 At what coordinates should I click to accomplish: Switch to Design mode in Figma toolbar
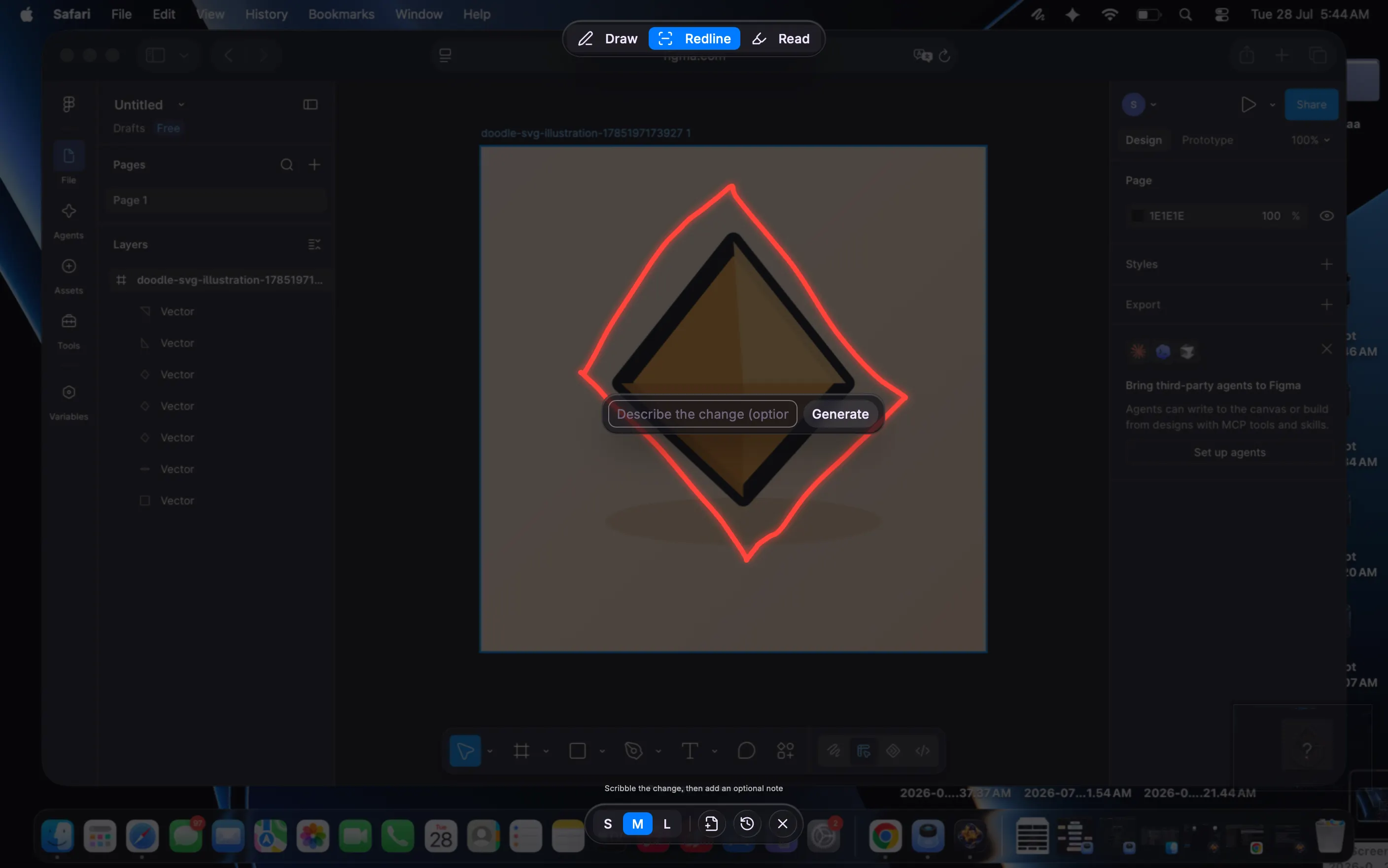click(863, 750)
